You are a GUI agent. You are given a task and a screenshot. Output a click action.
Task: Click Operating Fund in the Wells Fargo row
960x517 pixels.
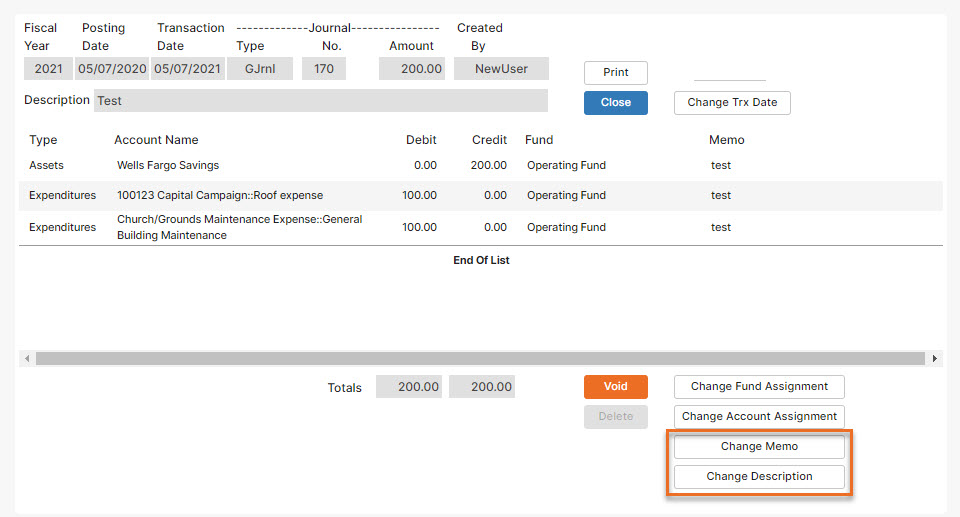tap(566, 165)
